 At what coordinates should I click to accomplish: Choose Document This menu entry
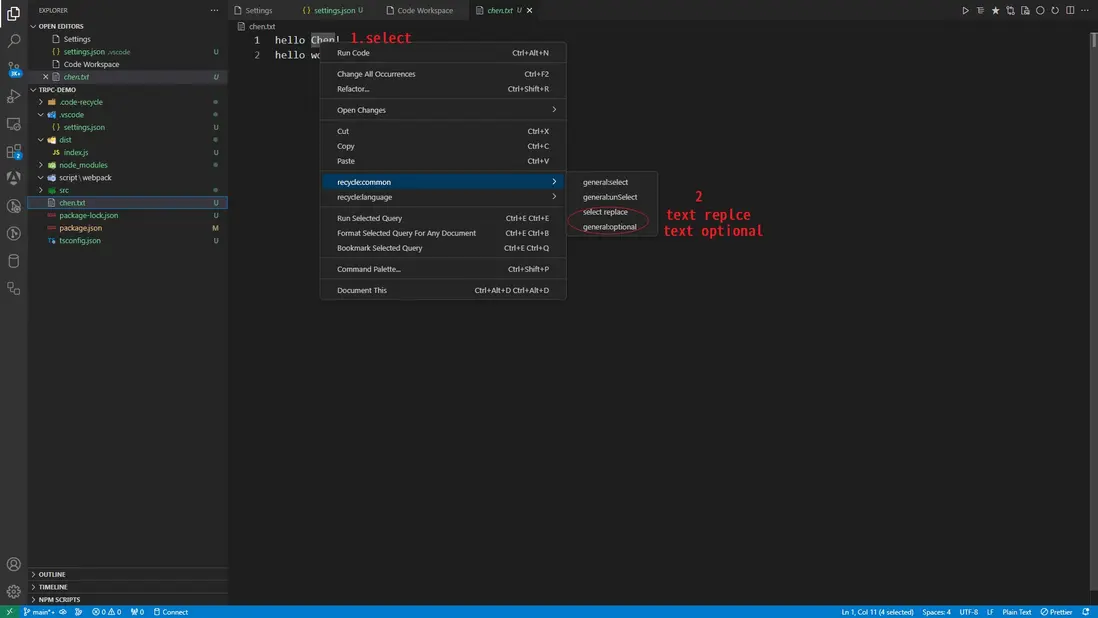443,290
